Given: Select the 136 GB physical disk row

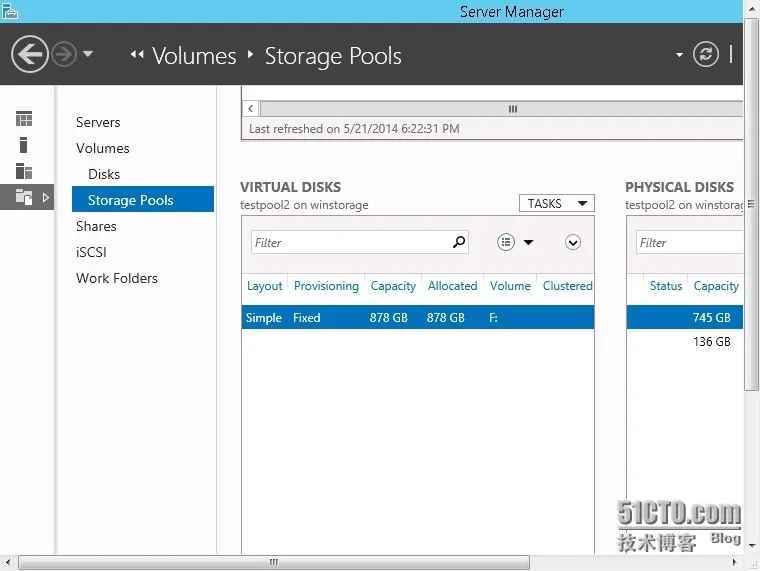Looking at the screenshot, I should [684, 341].
